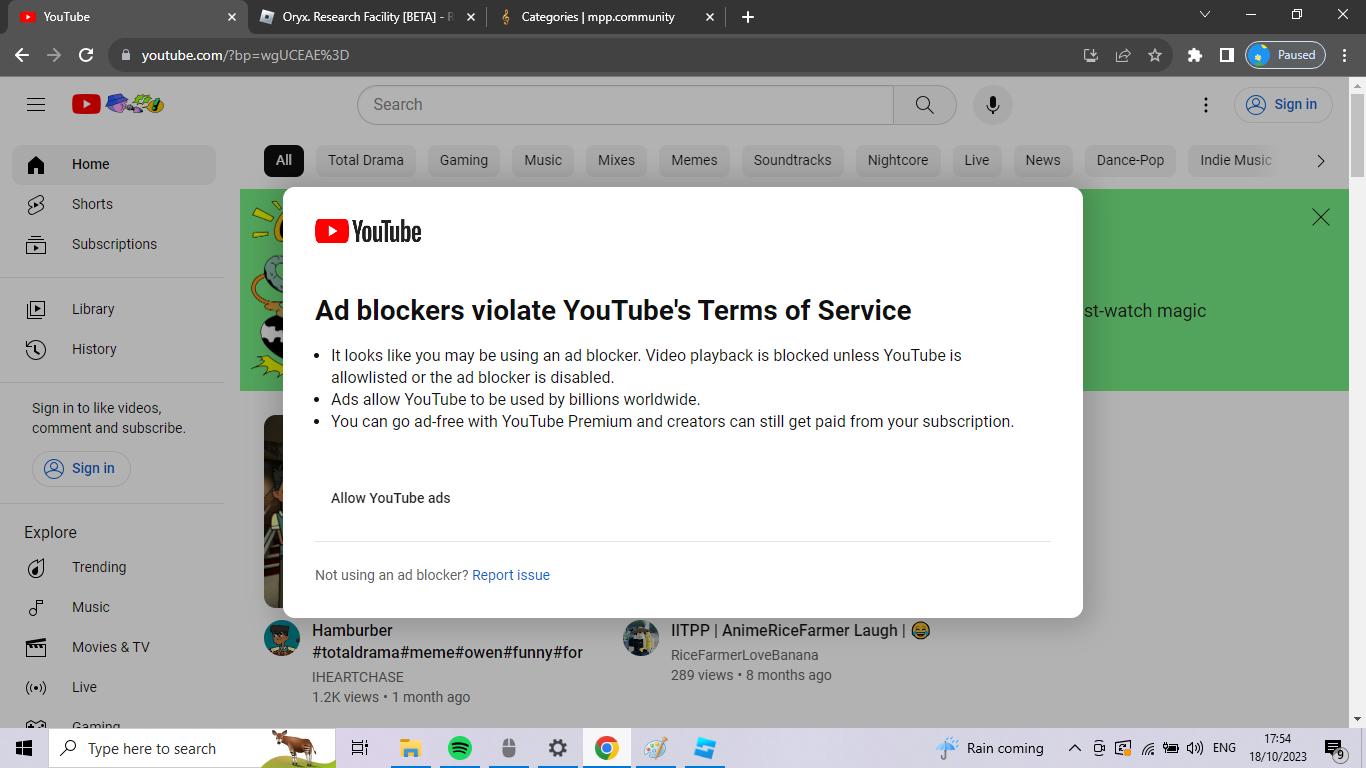Open Music under Explore
1366x768 pixels.
pos(114,607)
